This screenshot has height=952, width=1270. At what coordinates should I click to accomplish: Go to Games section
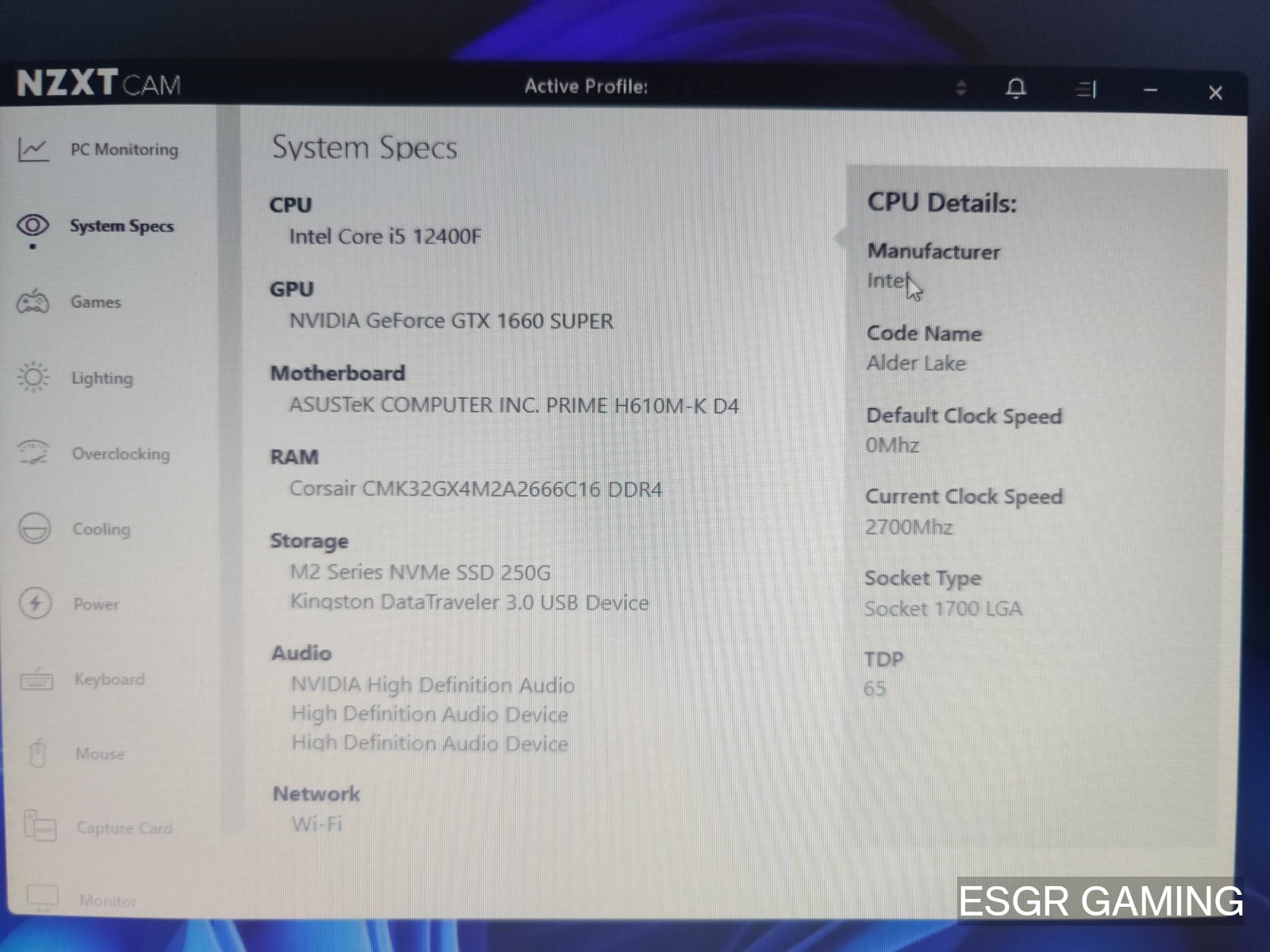point(96,302)
